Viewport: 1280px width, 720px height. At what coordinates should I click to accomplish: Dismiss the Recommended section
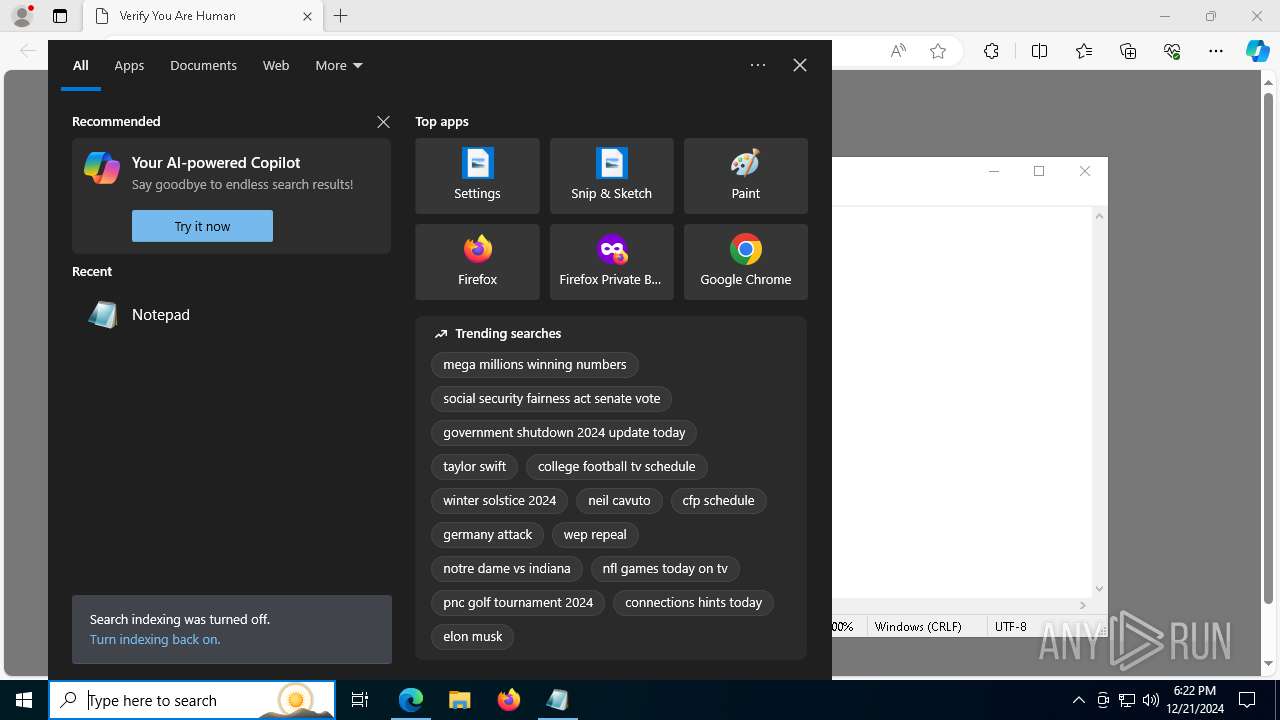(x=383, y=122)
